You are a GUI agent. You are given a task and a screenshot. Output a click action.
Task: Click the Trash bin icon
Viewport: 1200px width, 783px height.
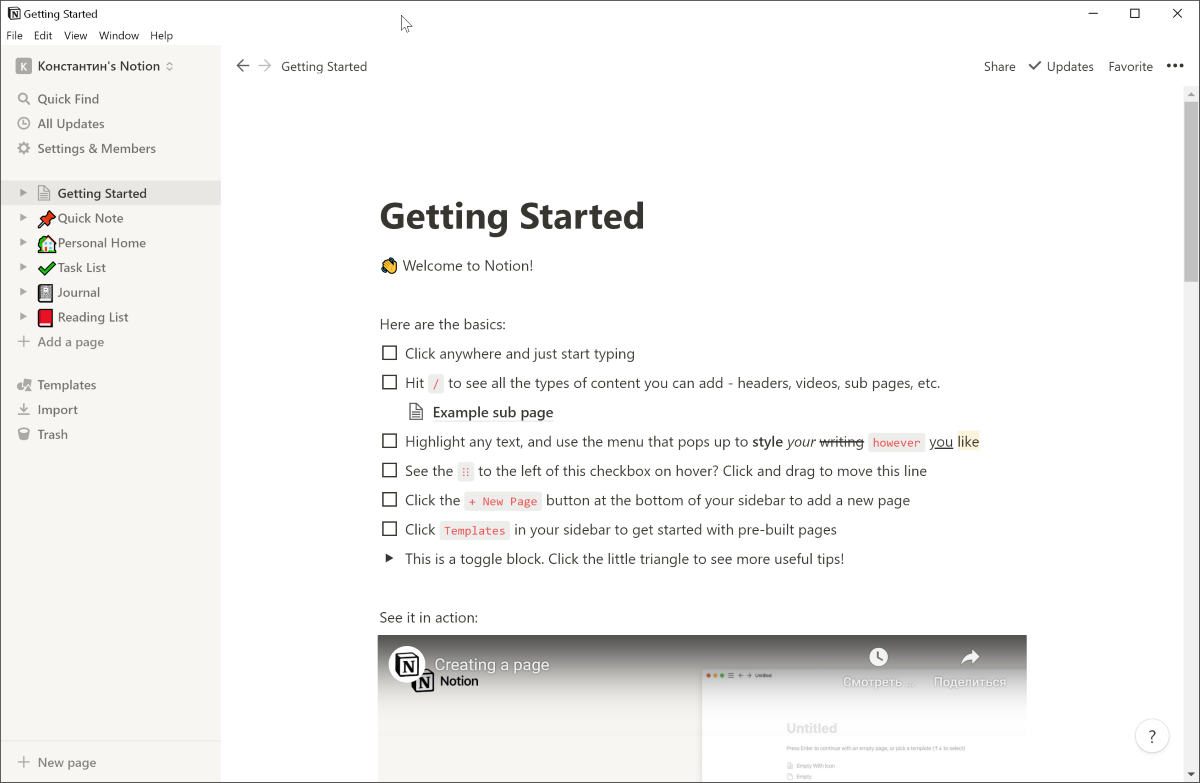[24, 434]
